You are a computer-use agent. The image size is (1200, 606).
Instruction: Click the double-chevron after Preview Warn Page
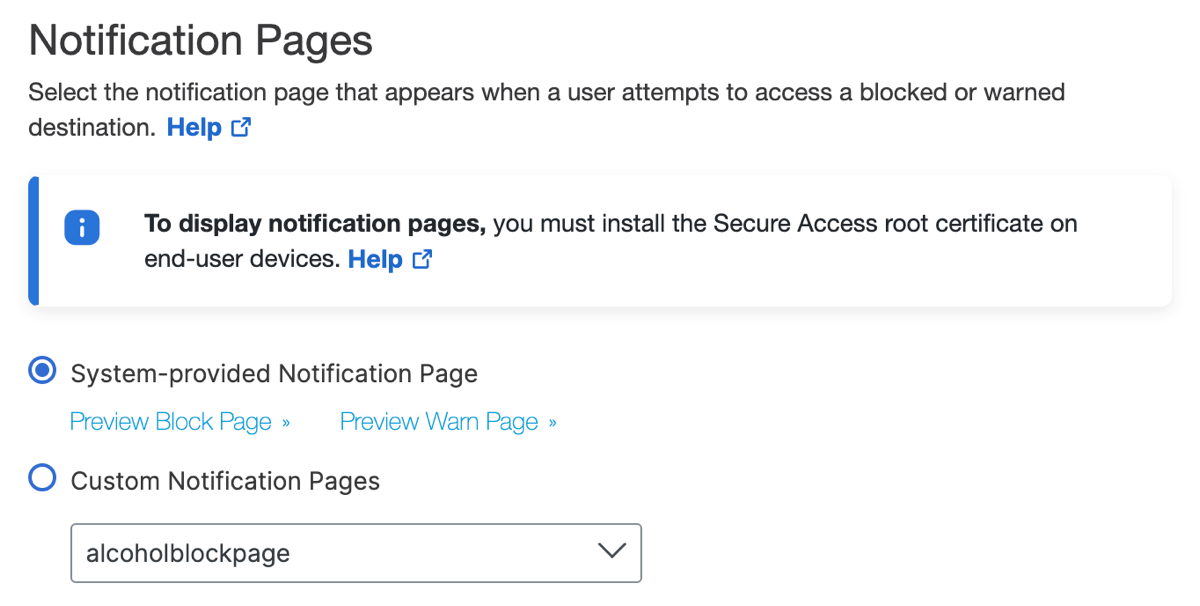point(552,423)
